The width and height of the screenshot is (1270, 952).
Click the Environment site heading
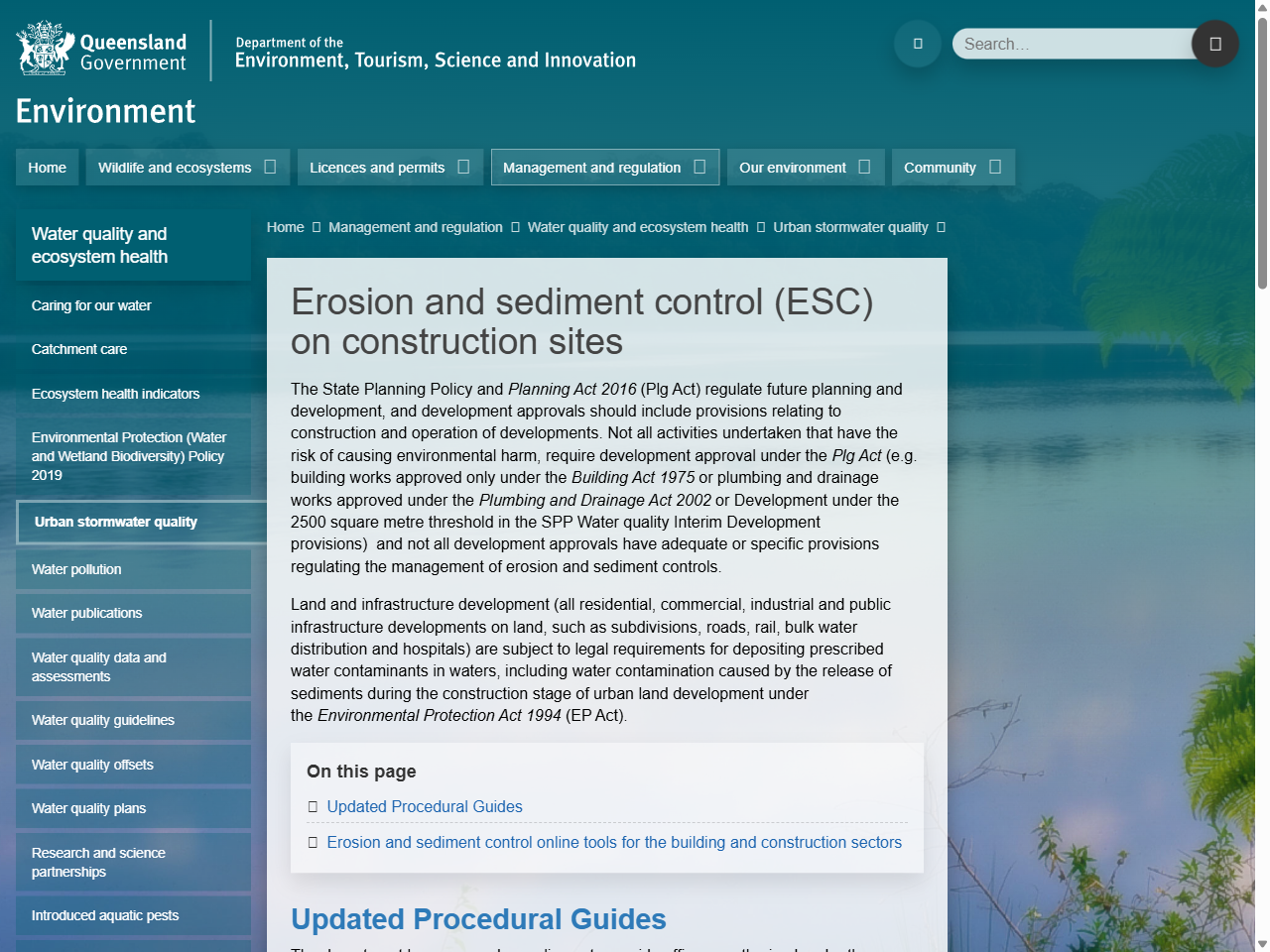106,111
